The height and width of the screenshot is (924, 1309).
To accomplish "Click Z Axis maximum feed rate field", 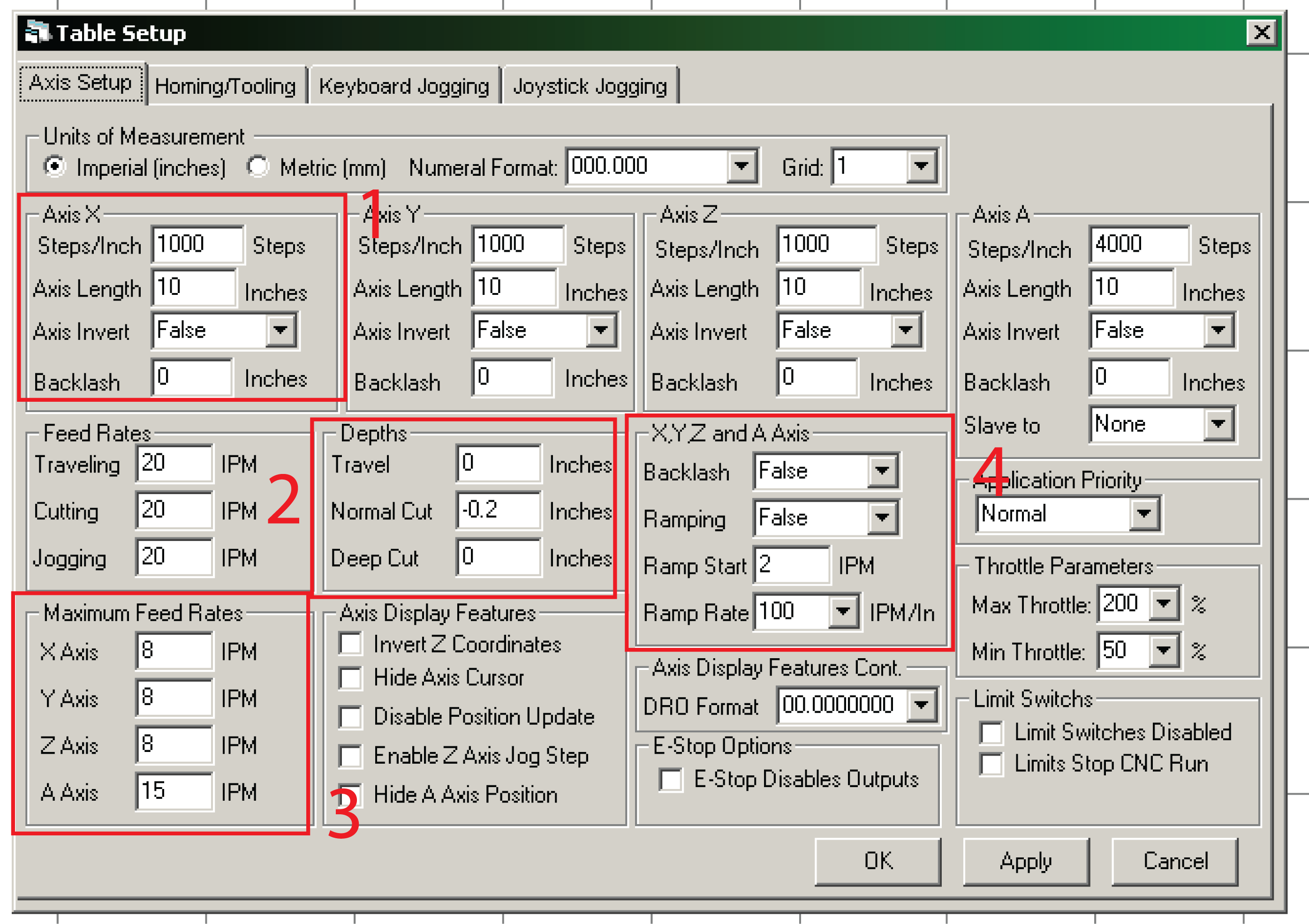I will tap(174, 744).
